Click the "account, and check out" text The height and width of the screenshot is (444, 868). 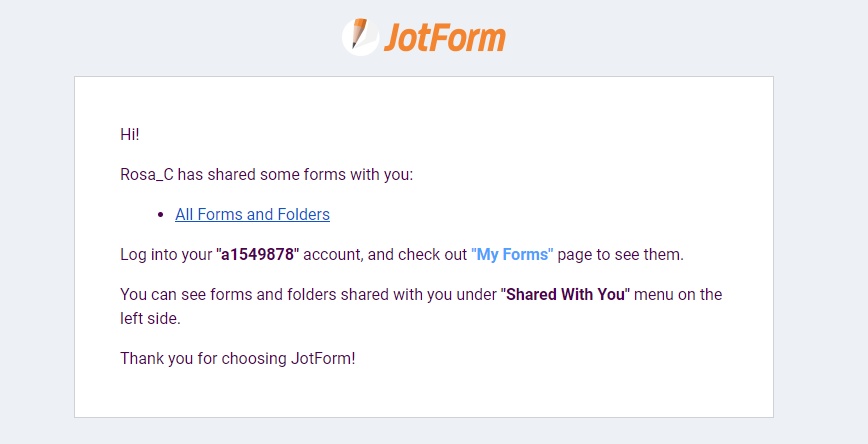(385, 254)
